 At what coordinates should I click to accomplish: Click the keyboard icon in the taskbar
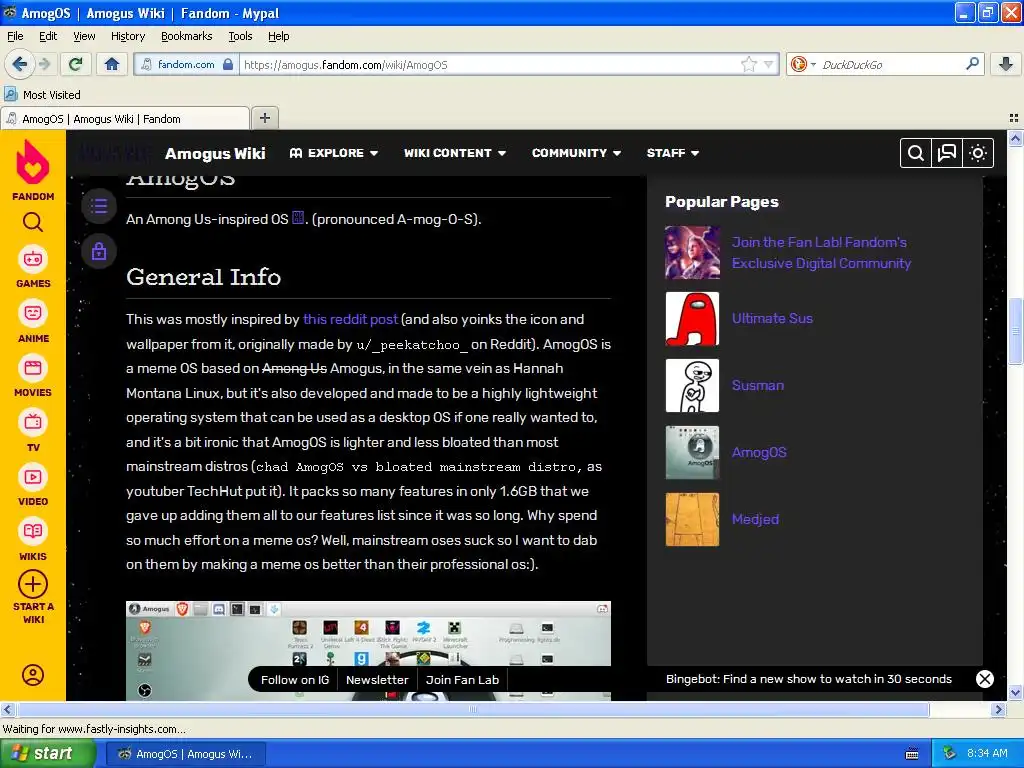912,754
